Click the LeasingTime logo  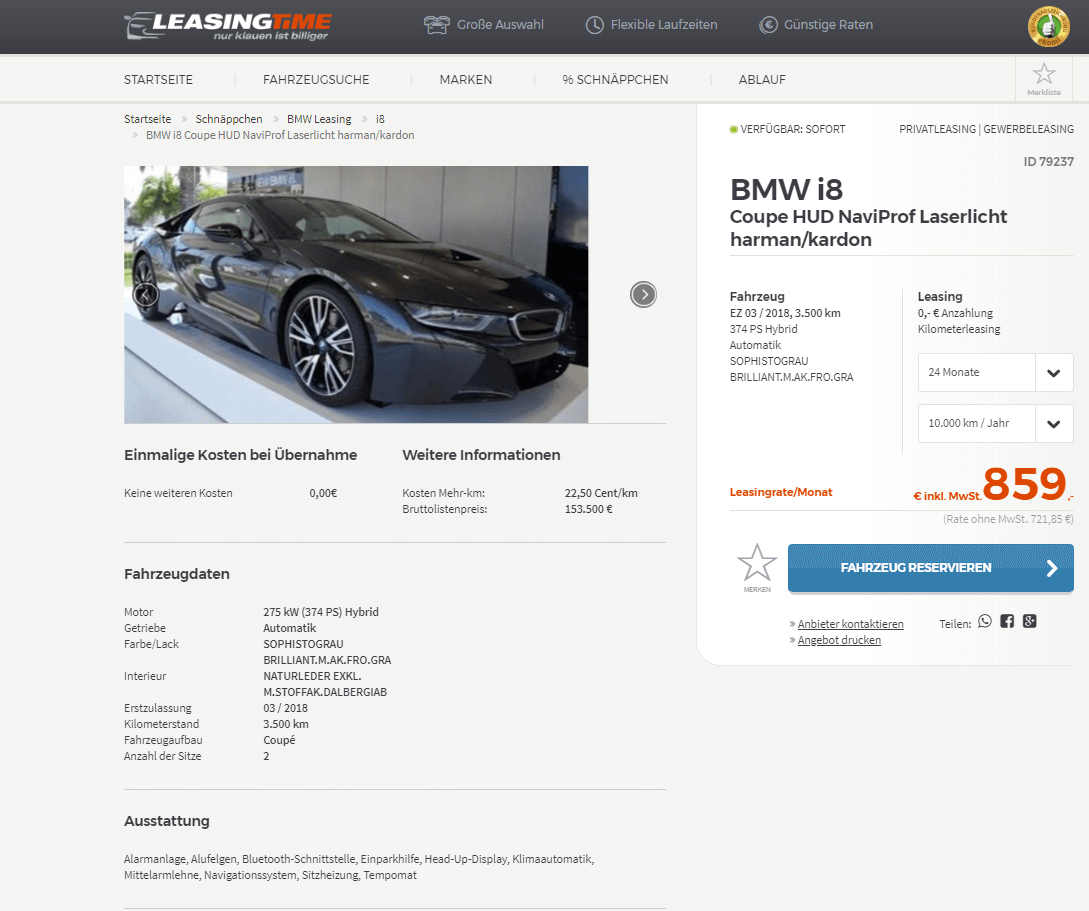click(x=228, y=26)
